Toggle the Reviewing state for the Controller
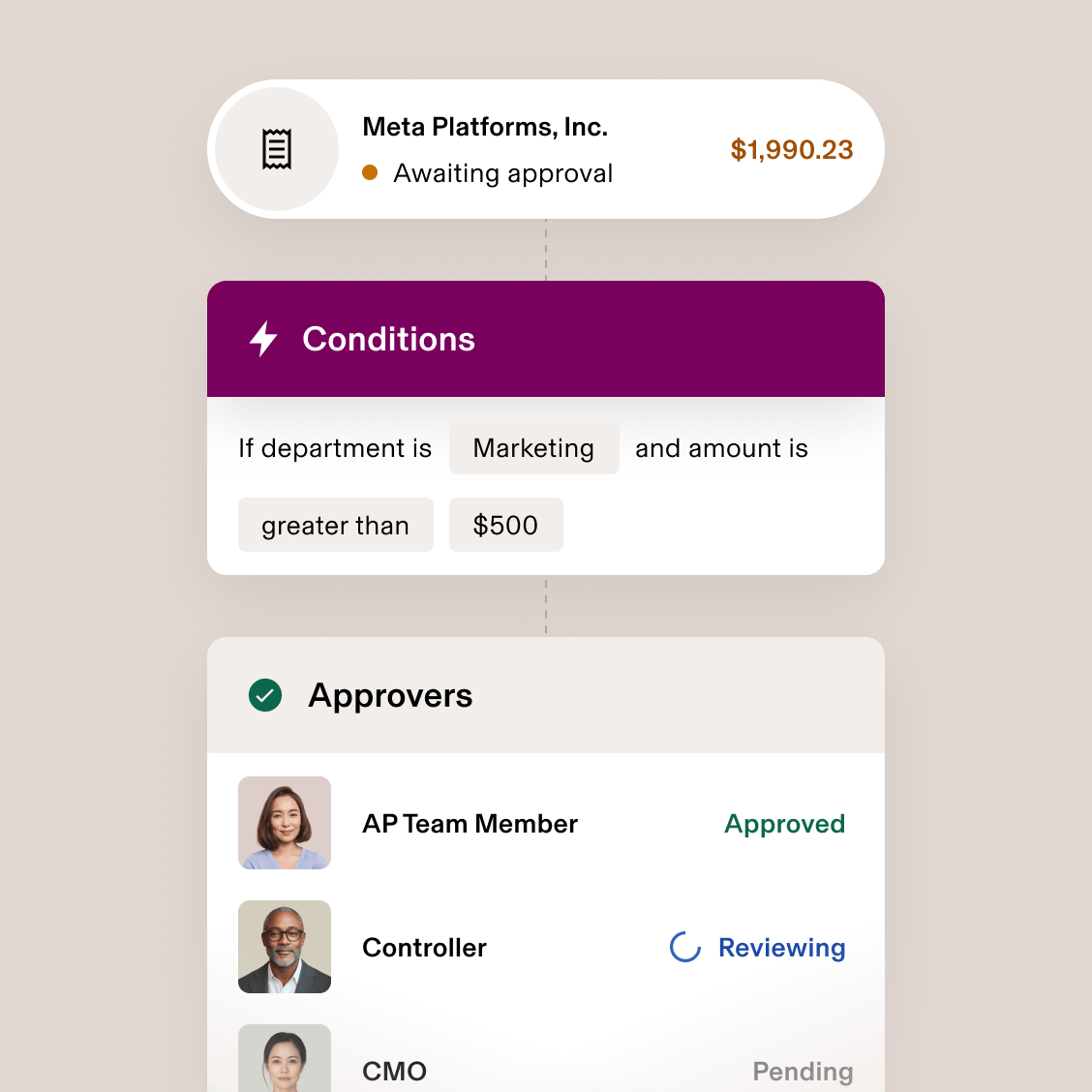This screenshot has width=1092, height=1092. (x=781, y=948)
